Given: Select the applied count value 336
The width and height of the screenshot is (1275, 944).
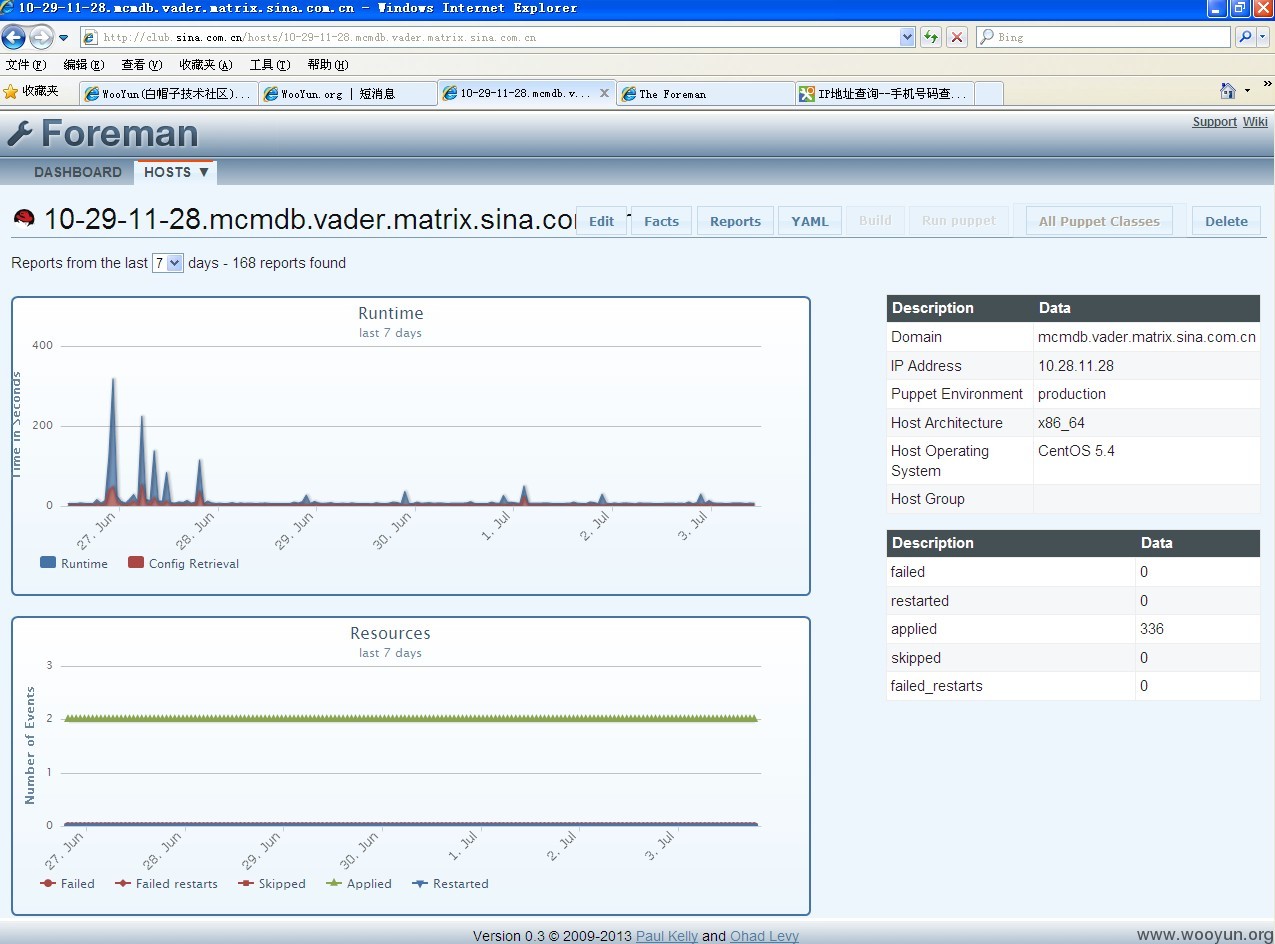Looking at the screenshot, I should [x=1152, y=629].
